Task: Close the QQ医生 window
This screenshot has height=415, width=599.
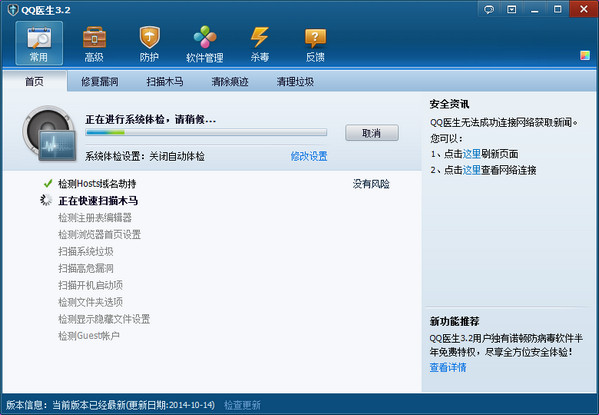Action: coord(584,9)
